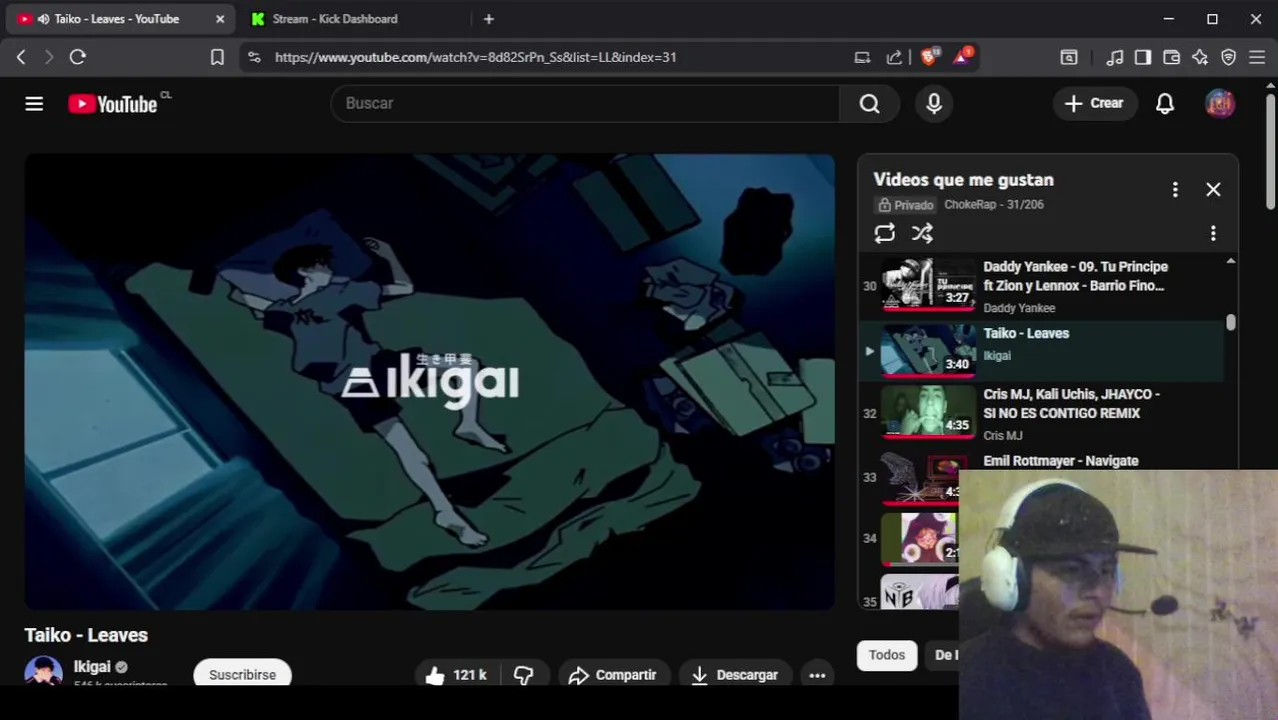The image size is (1278, 720).
Task: Open the Ikigai channel name link
Action: pyautogui.click(x=92, y=667)
